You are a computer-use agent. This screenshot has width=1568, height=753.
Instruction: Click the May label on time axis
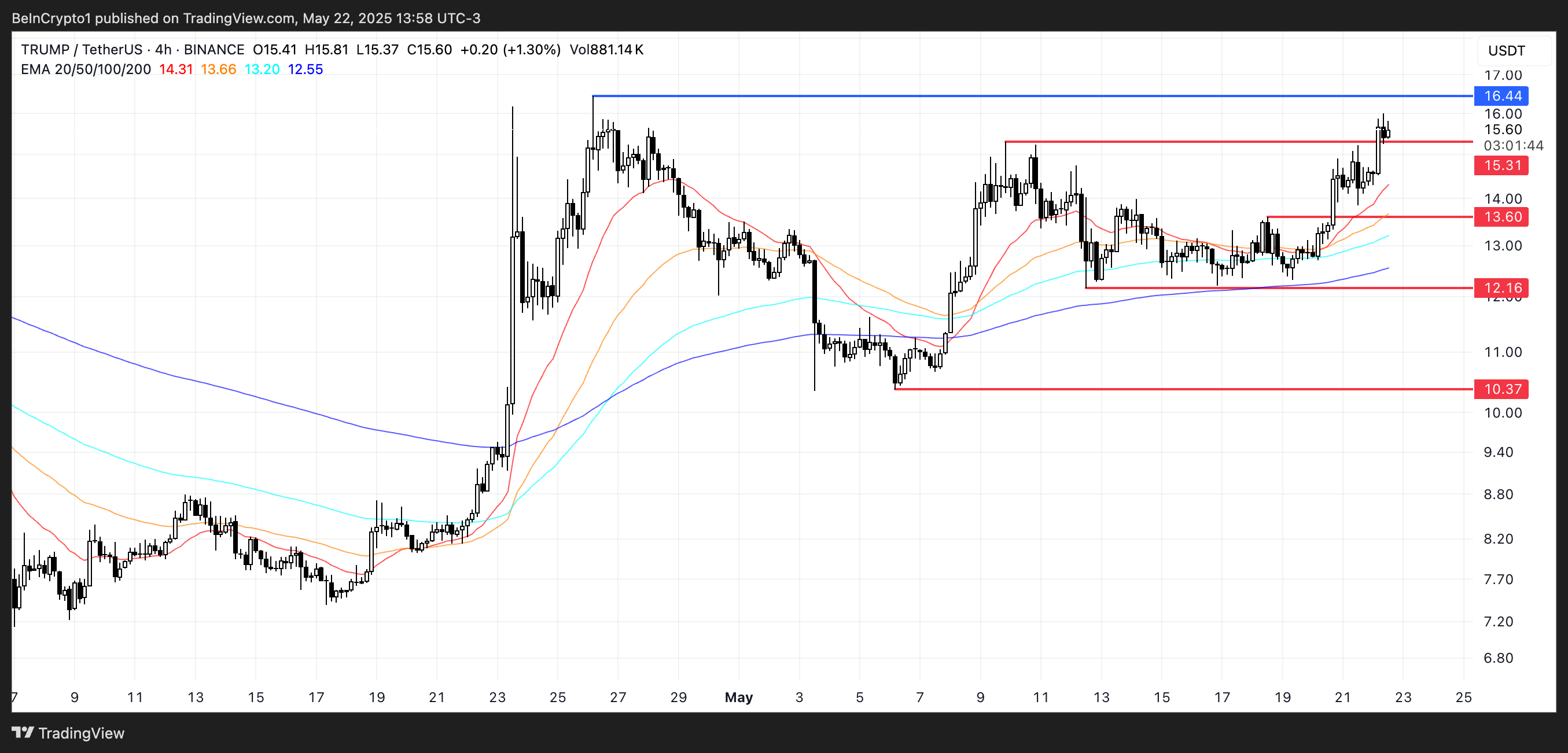point(738,697)
